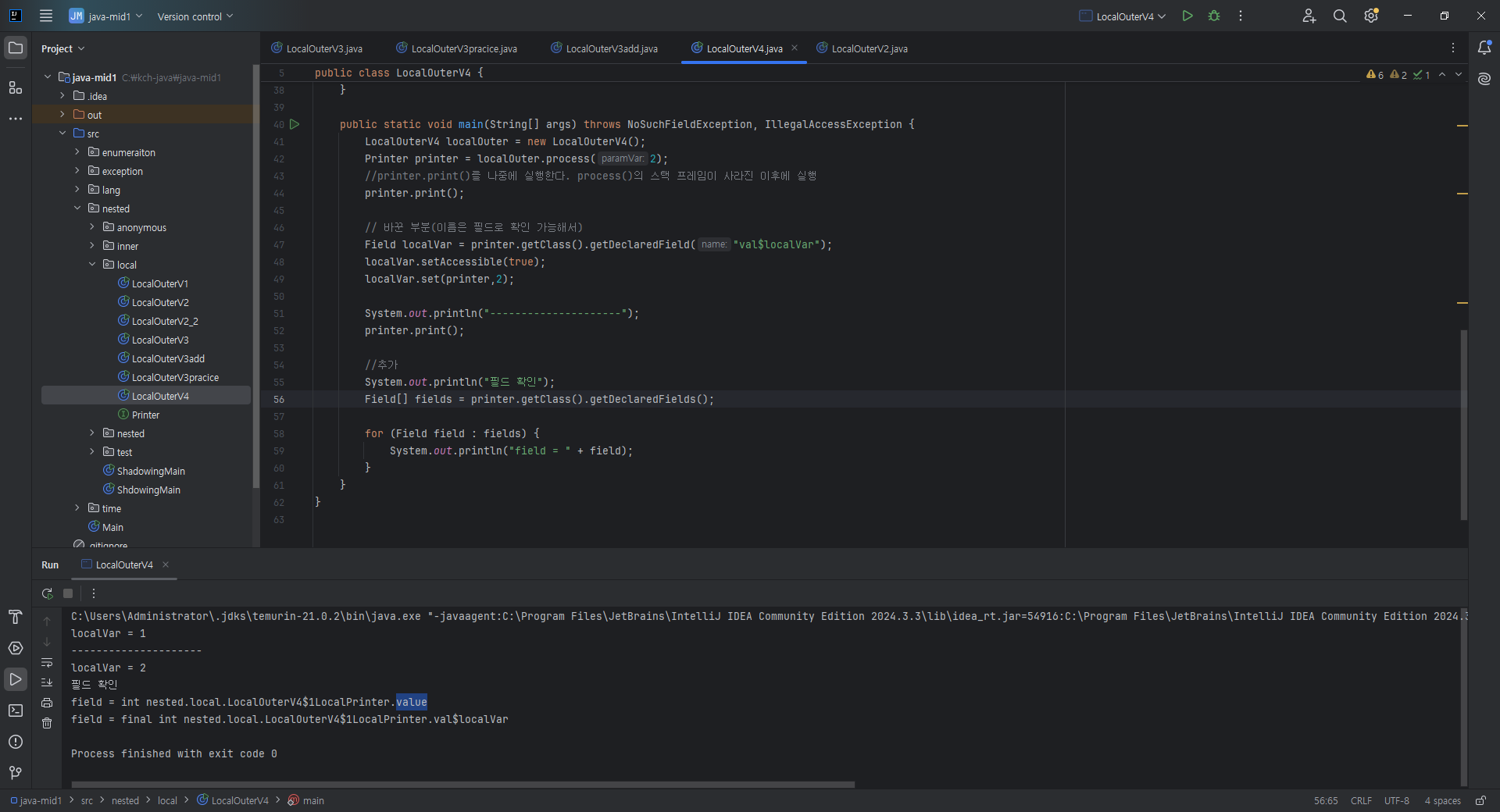Click the warnings count inspection widget
Image resolution: width=1500 pixels, height=812 pixels.
pos(1398,75)
